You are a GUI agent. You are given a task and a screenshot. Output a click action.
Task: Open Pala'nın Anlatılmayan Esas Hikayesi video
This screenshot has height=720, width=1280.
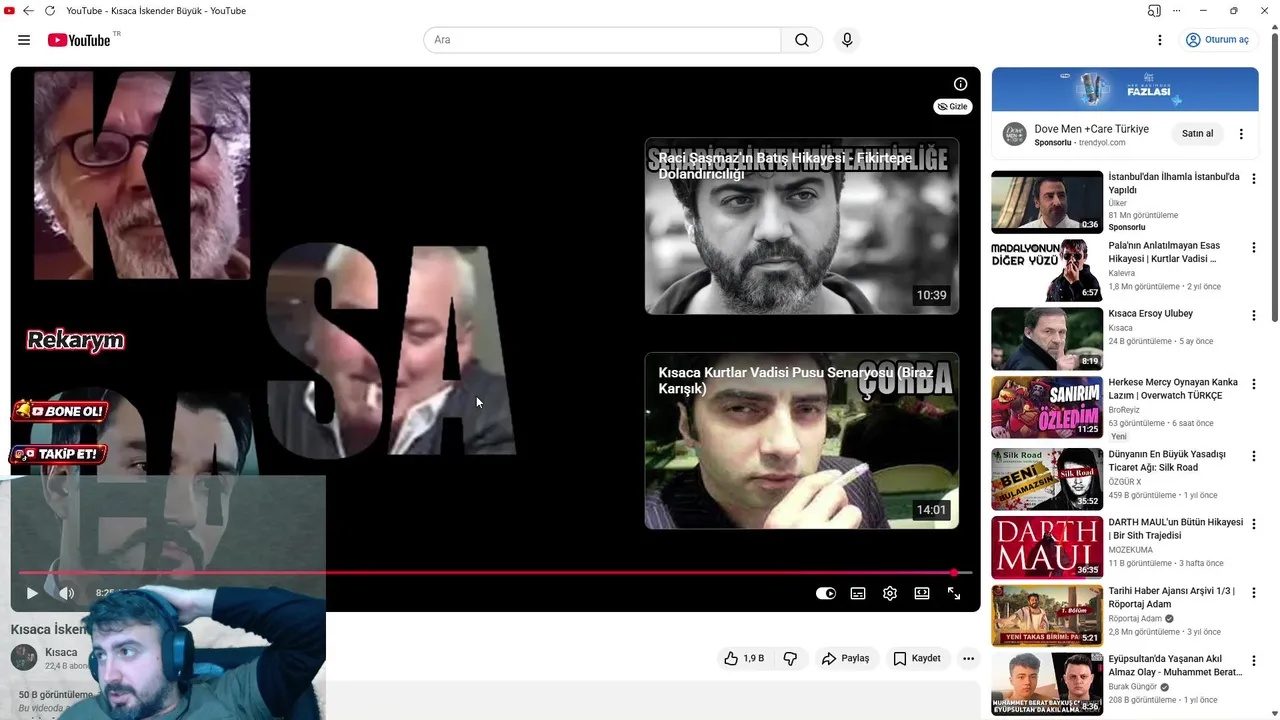coord(1164,252)
